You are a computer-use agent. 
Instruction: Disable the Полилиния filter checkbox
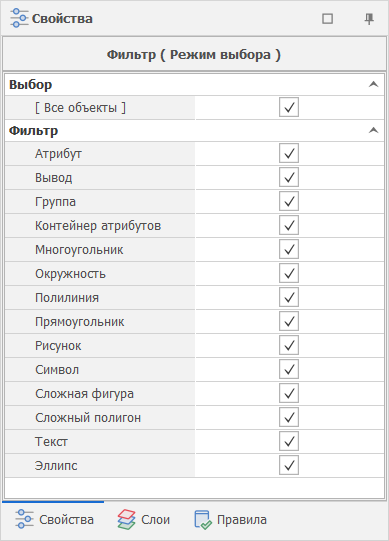(x=289, y=297)
